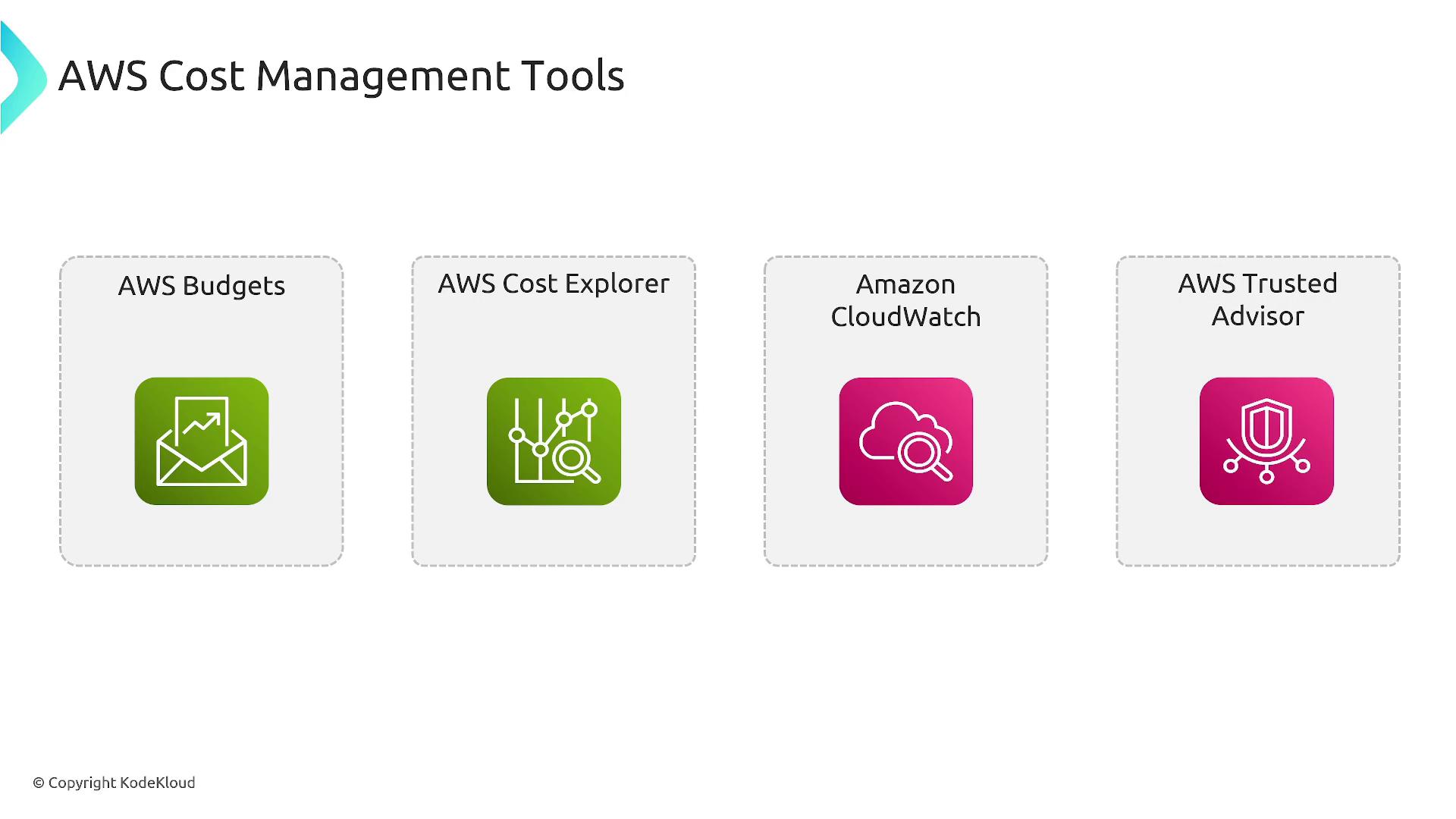Select the "AWS Budgets" card label
The height and width of the screenshot is (819, 1456).
[202, 286]
